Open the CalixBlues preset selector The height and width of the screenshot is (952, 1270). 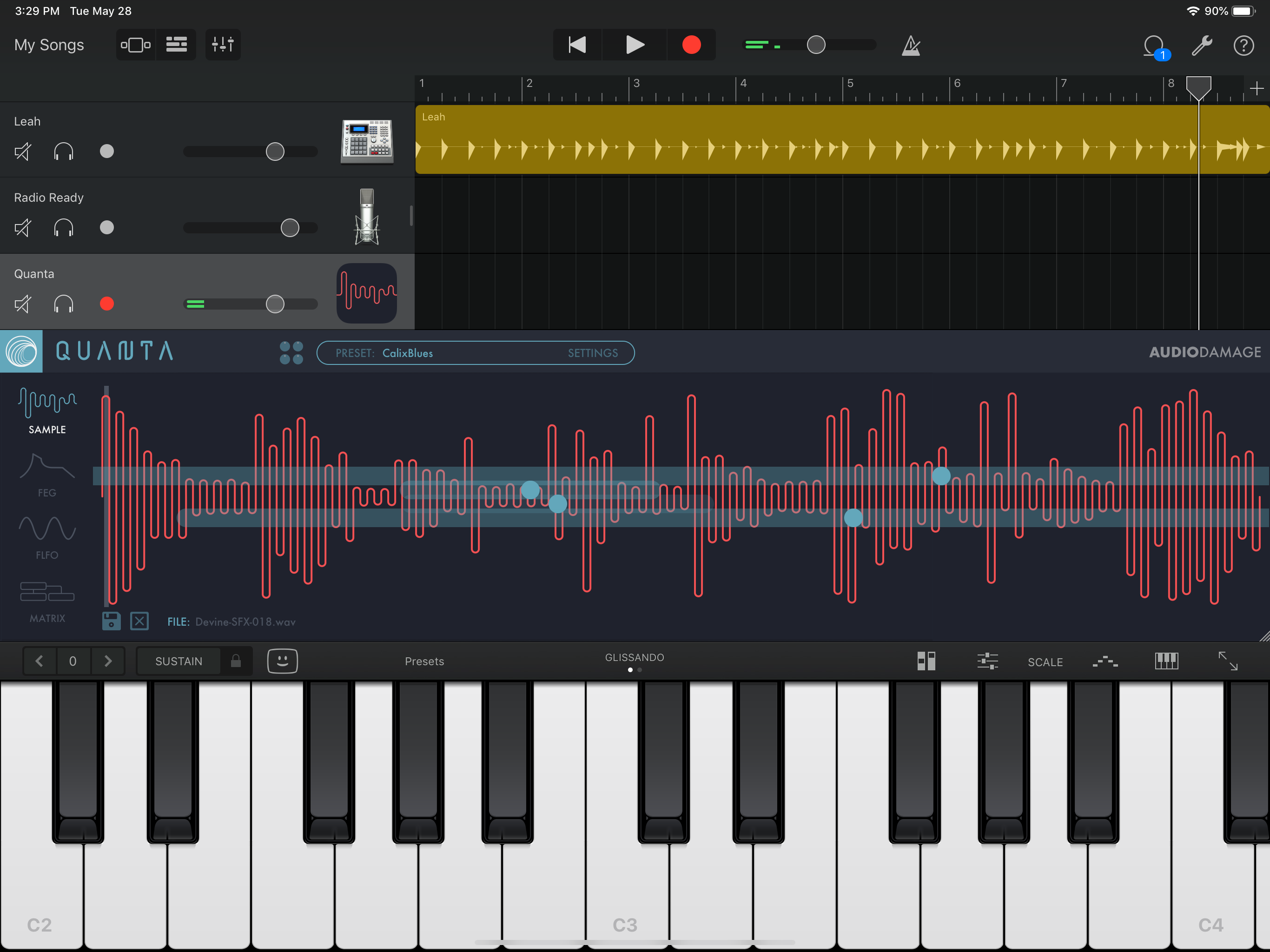point(408,353)
